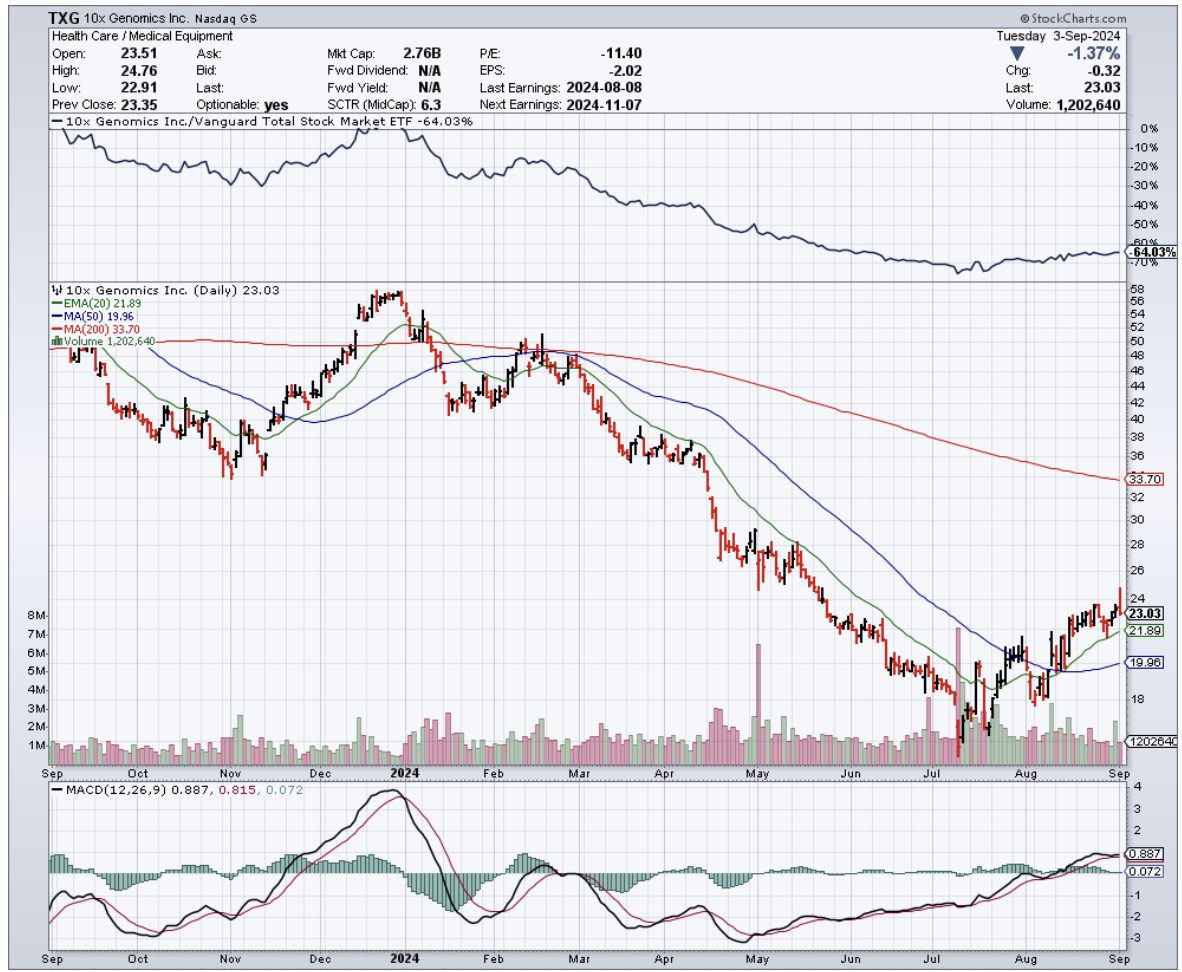Click the blue 19.96 axis price tag
Viewport: 1182px width, 972px height.
click(1143, 662)
